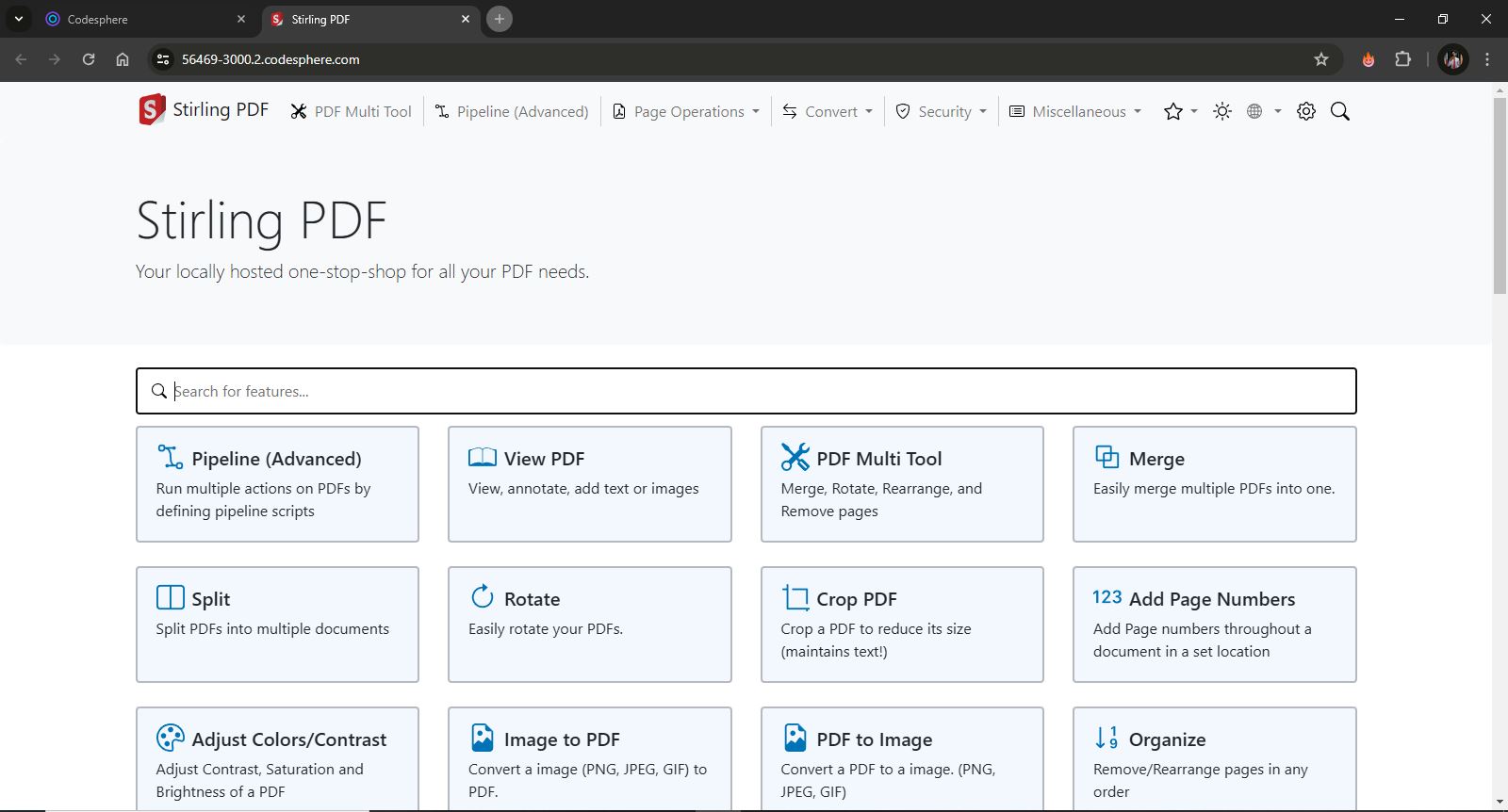Expand the Miscellaneous dropdown menu
Screen dimensions: 1508x812
(x=1075, y=111)
